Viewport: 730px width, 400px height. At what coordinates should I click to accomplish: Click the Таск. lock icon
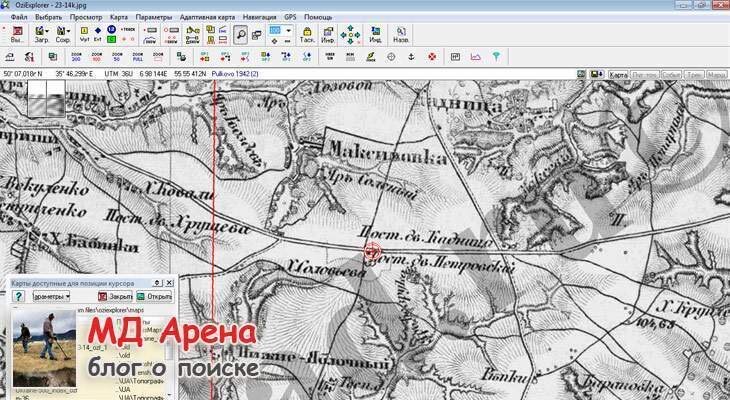(x=307, y=34)
